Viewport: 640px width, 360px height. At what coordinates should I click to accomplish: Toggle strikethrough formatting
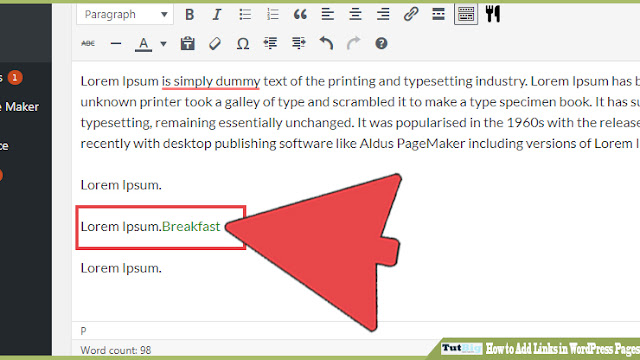88,43
